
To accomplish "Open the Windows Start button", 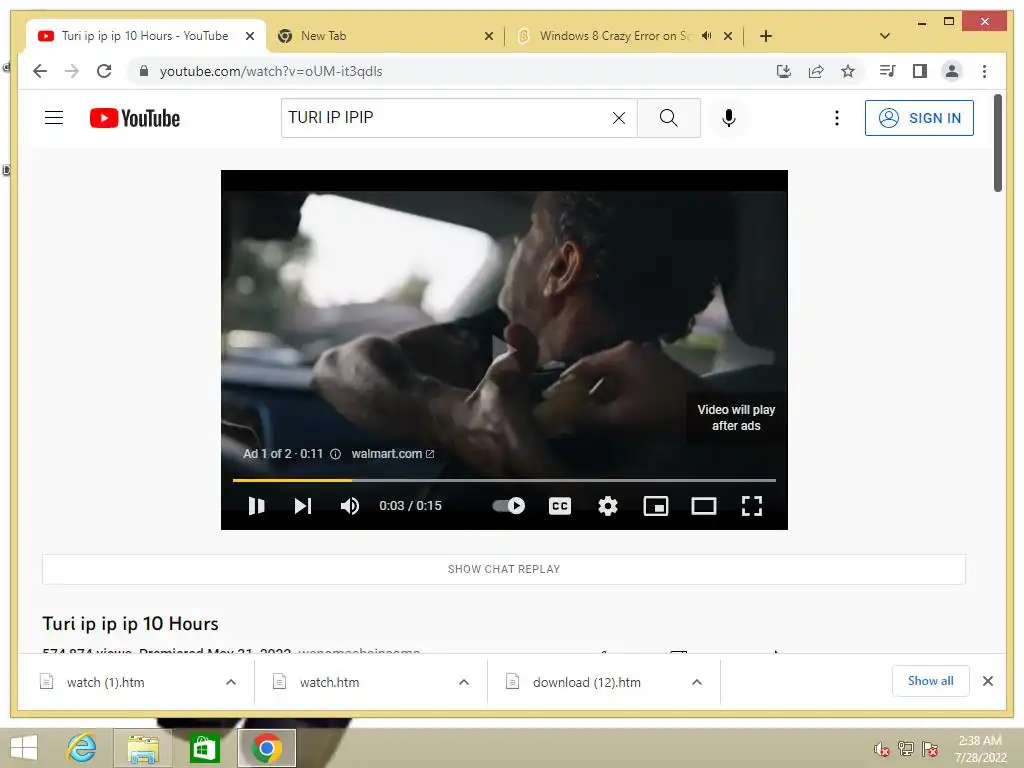I will tap(24, 748).
